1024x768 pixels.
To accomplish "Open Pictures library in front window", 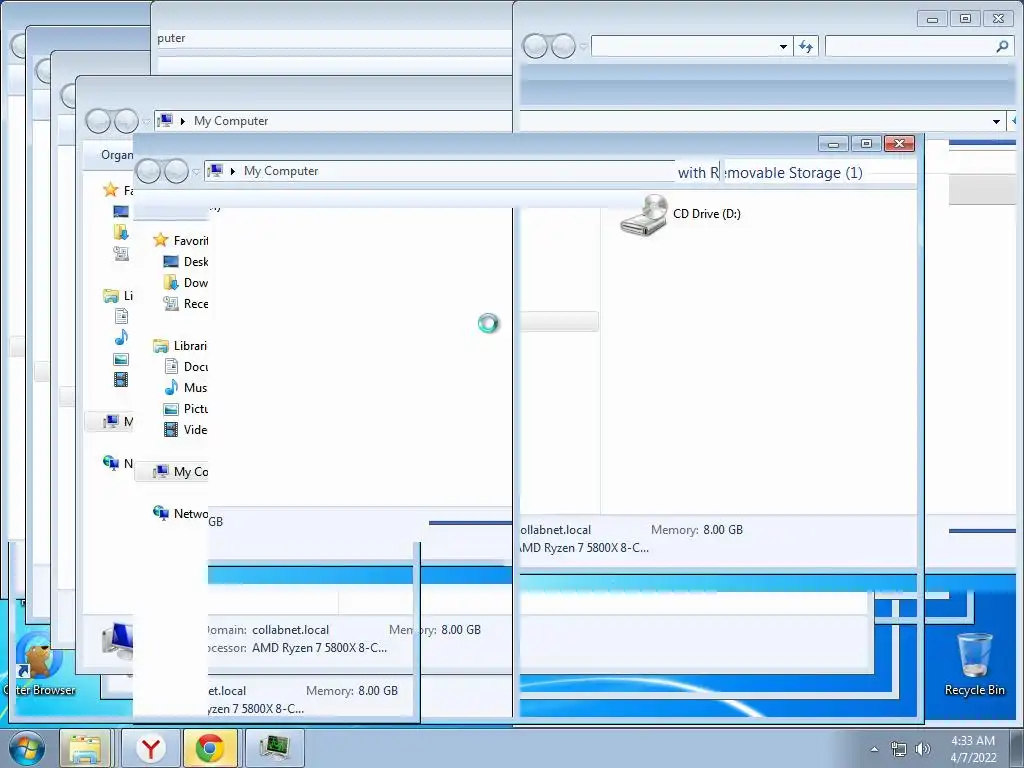I will click(185, 409).
